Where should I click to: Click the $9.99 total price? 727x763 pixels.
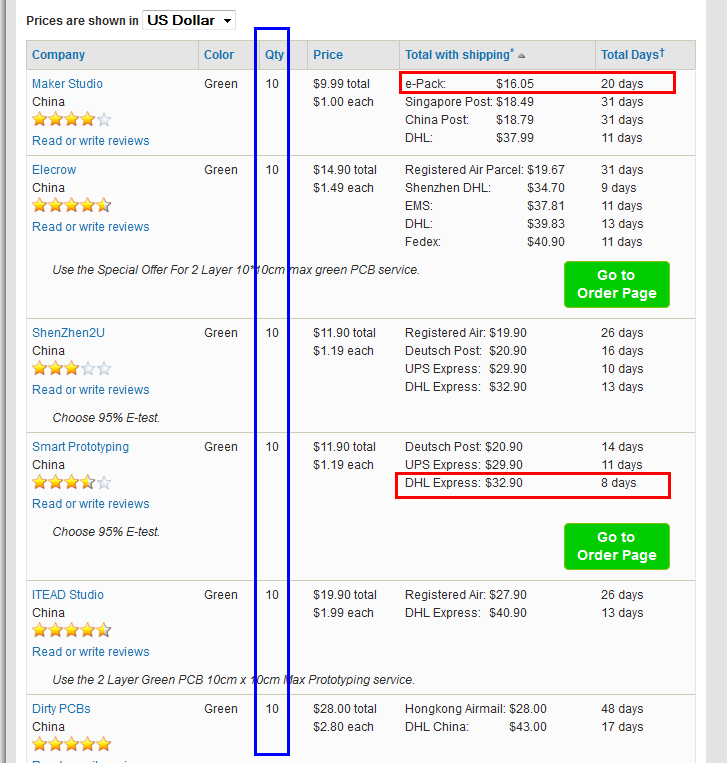click(342, 84)
